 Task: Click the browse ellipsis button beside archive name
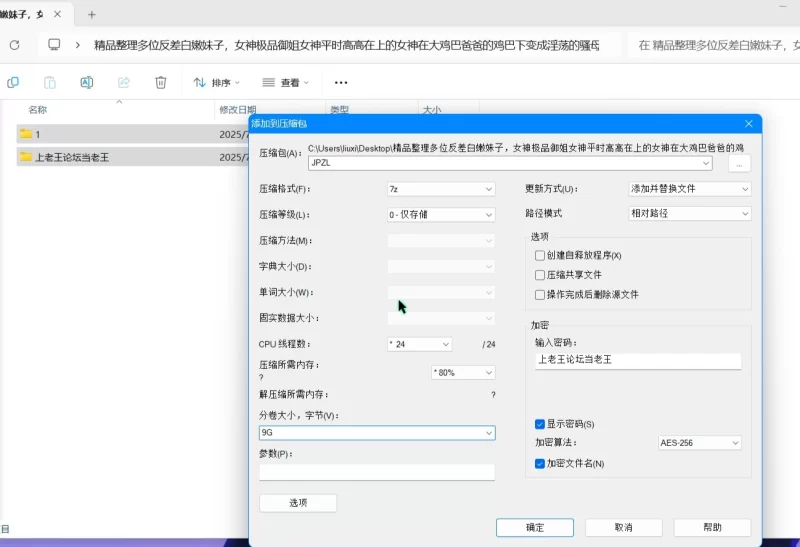(x=739, y=164)
